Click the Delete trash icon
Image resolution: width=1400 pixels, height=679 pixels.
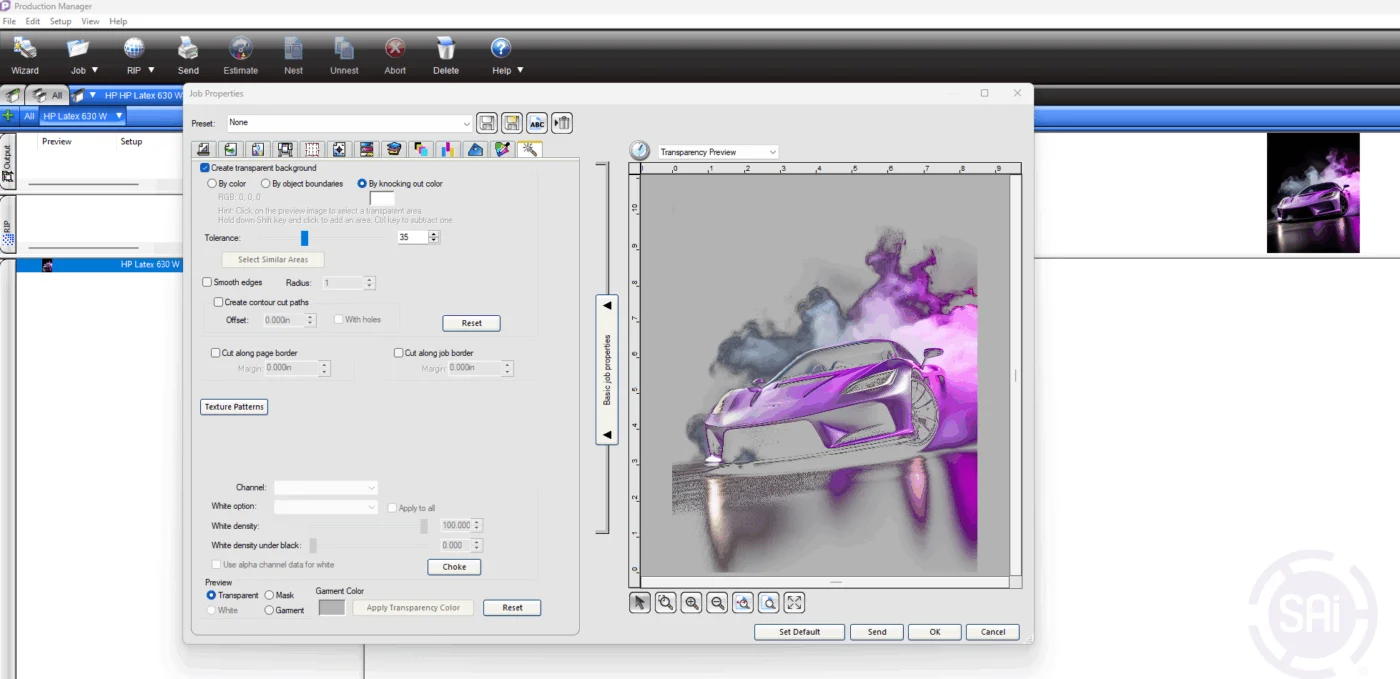446,56
